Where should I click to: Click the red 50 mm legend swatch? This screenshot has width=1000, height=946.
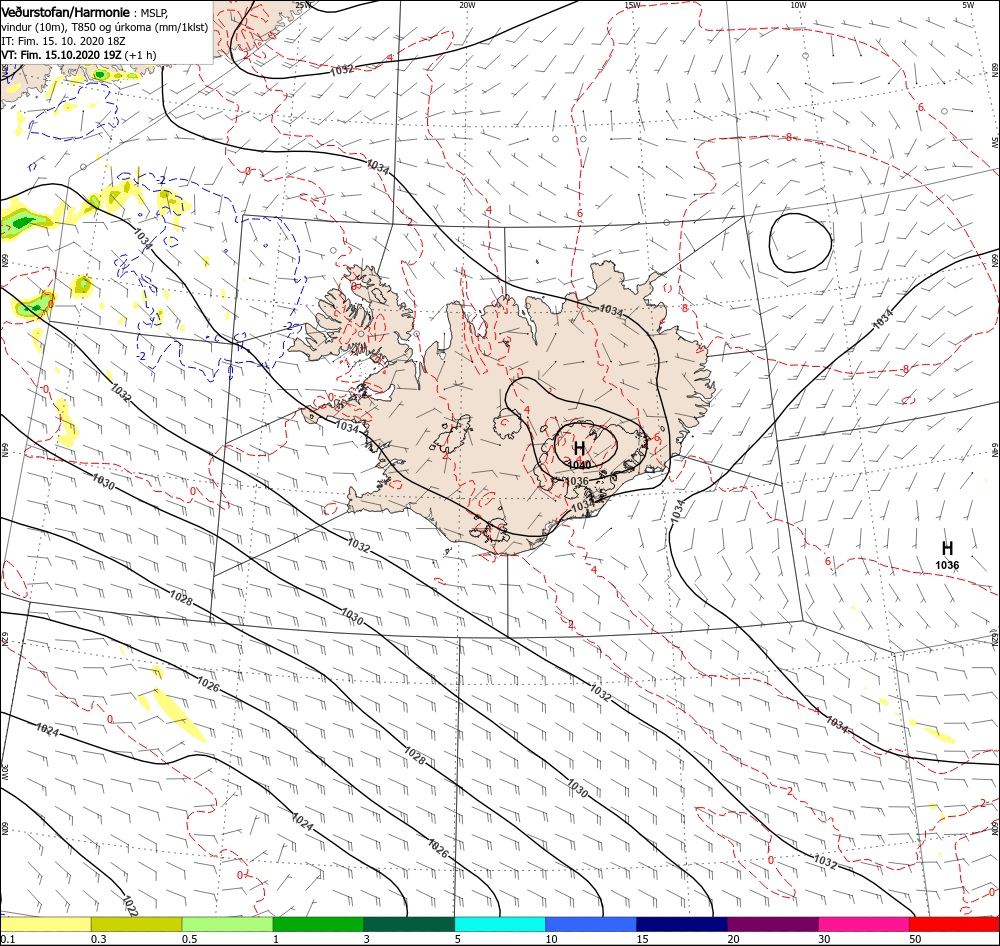coord(954,924)
